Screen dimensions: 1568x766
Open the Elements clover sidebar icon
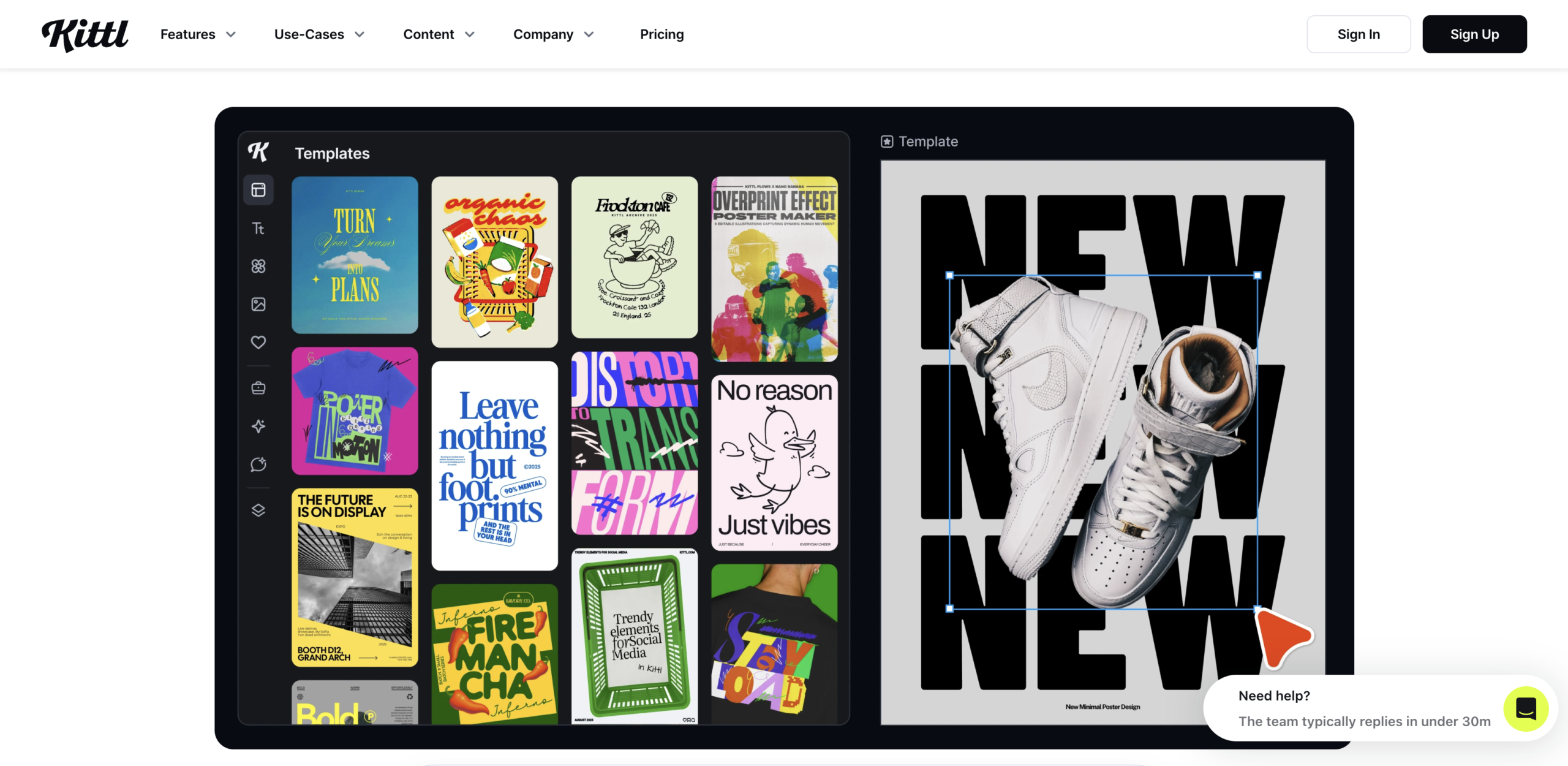pyautogui.click(x=258, y=266)
